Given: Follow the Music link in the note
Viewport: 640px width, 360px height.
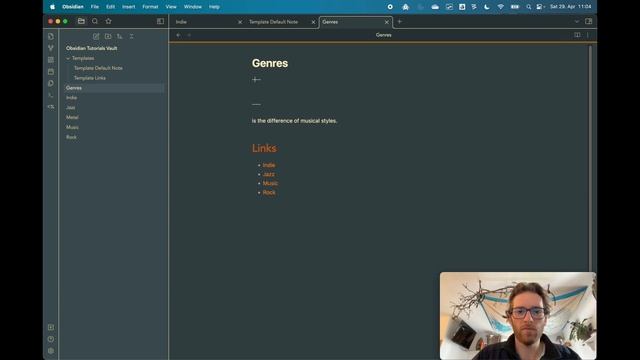Looking at the screenshot, I should 270,183.
